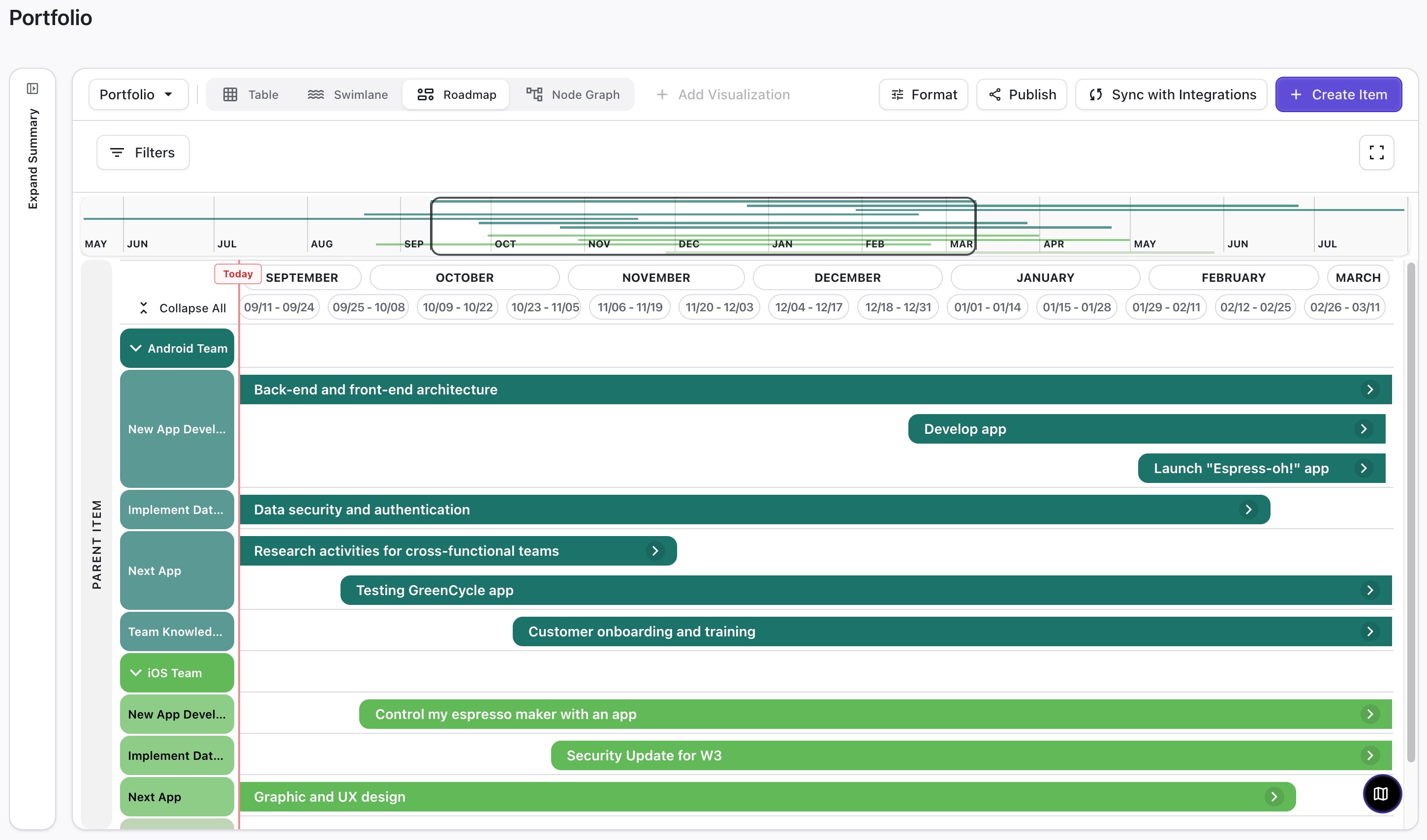Open the Expand Summary sidebar panel icon

click(32, 89)
